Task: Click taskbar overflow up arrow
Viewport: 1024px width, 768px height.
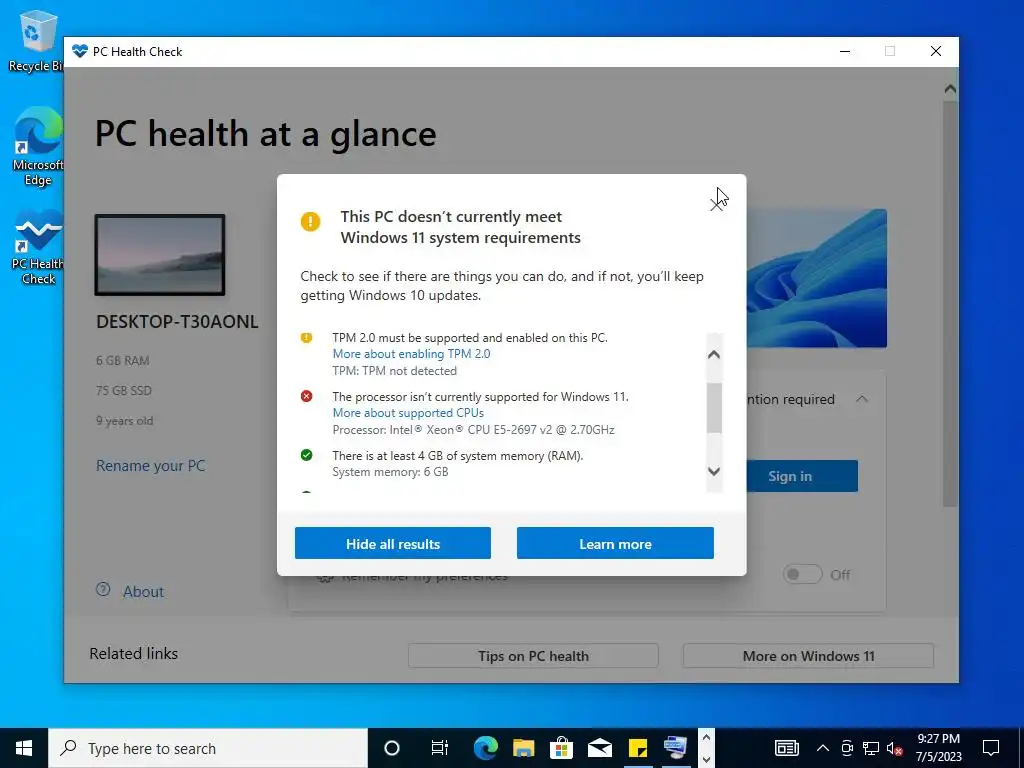Action: [706, 738]
